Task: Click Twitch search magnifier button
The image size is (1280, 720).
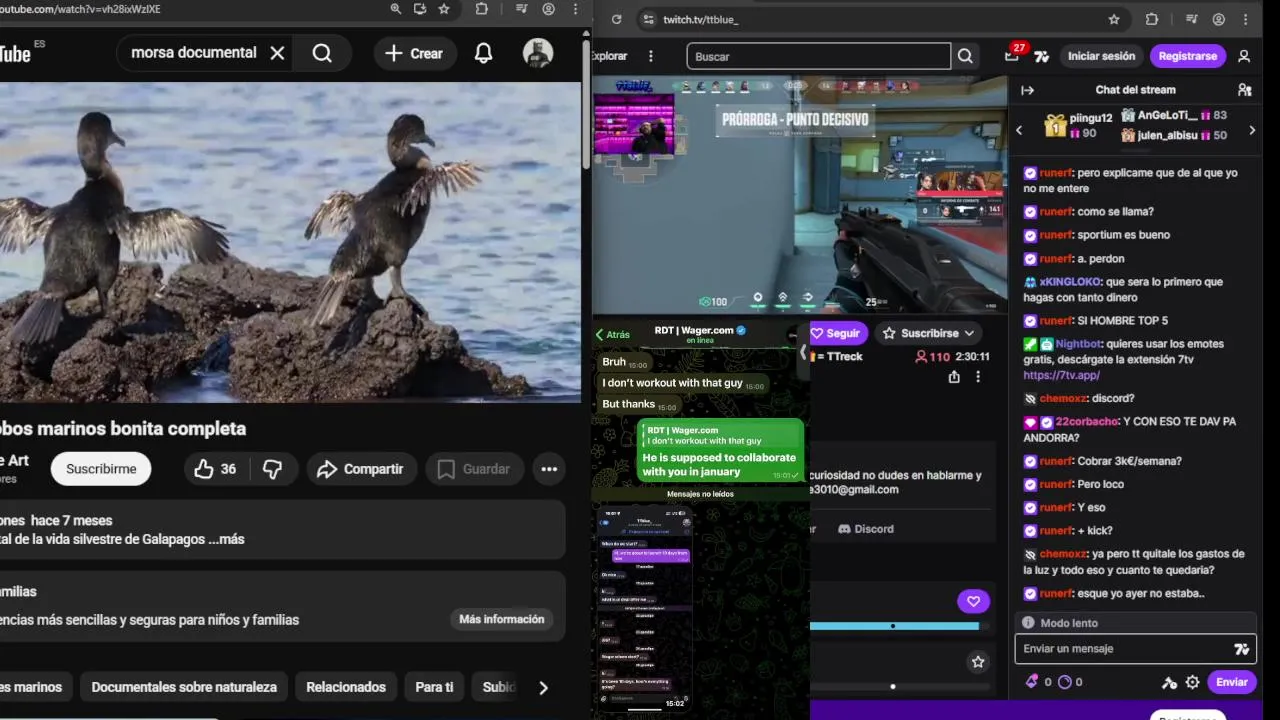Action: click(965, 57)
